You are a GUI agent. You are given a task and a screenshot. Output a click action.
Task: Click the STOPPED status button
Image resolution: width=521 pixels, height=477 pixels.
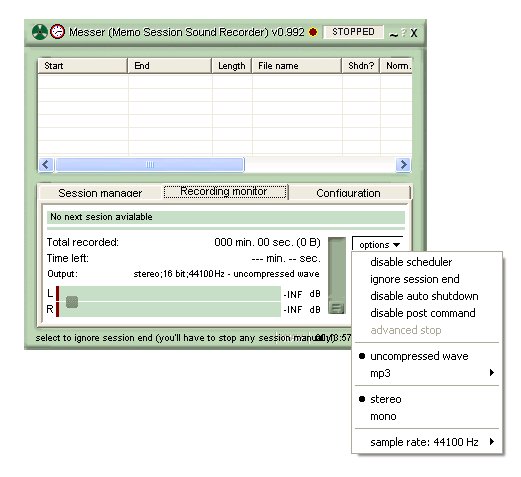353,32
